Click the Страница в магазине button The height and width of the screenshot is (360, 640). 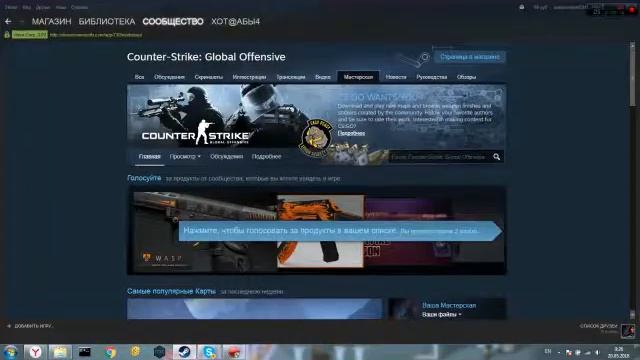(470, 57)
